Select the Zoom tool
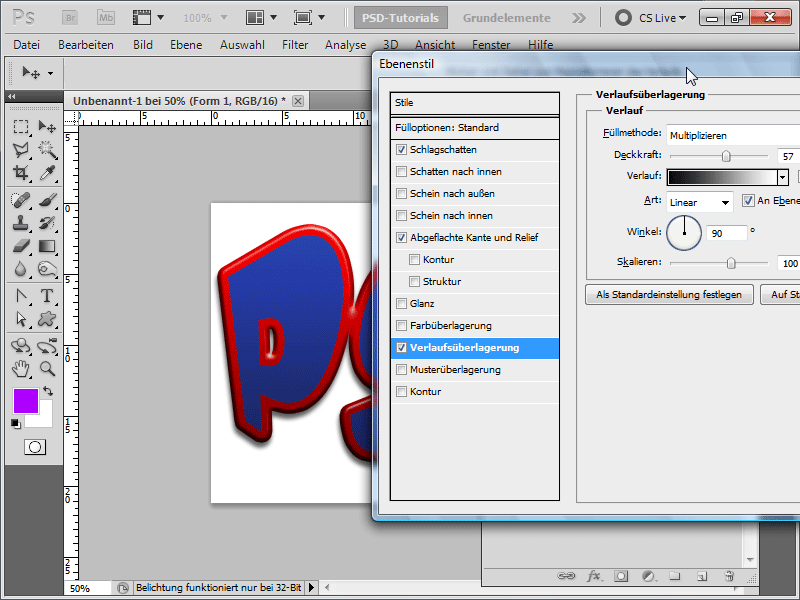 [47, 369]
